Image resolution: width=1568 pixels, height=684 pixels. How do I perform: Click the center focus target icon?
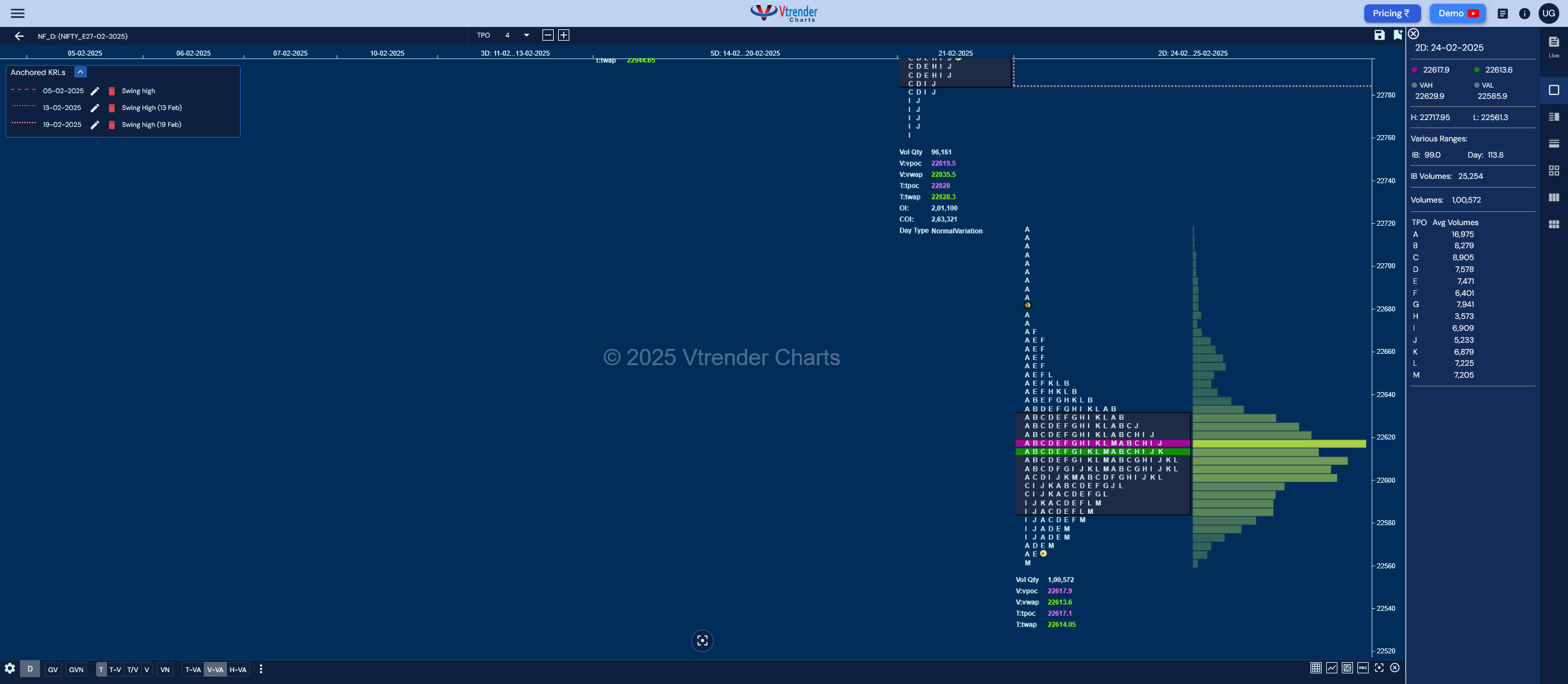702,640
